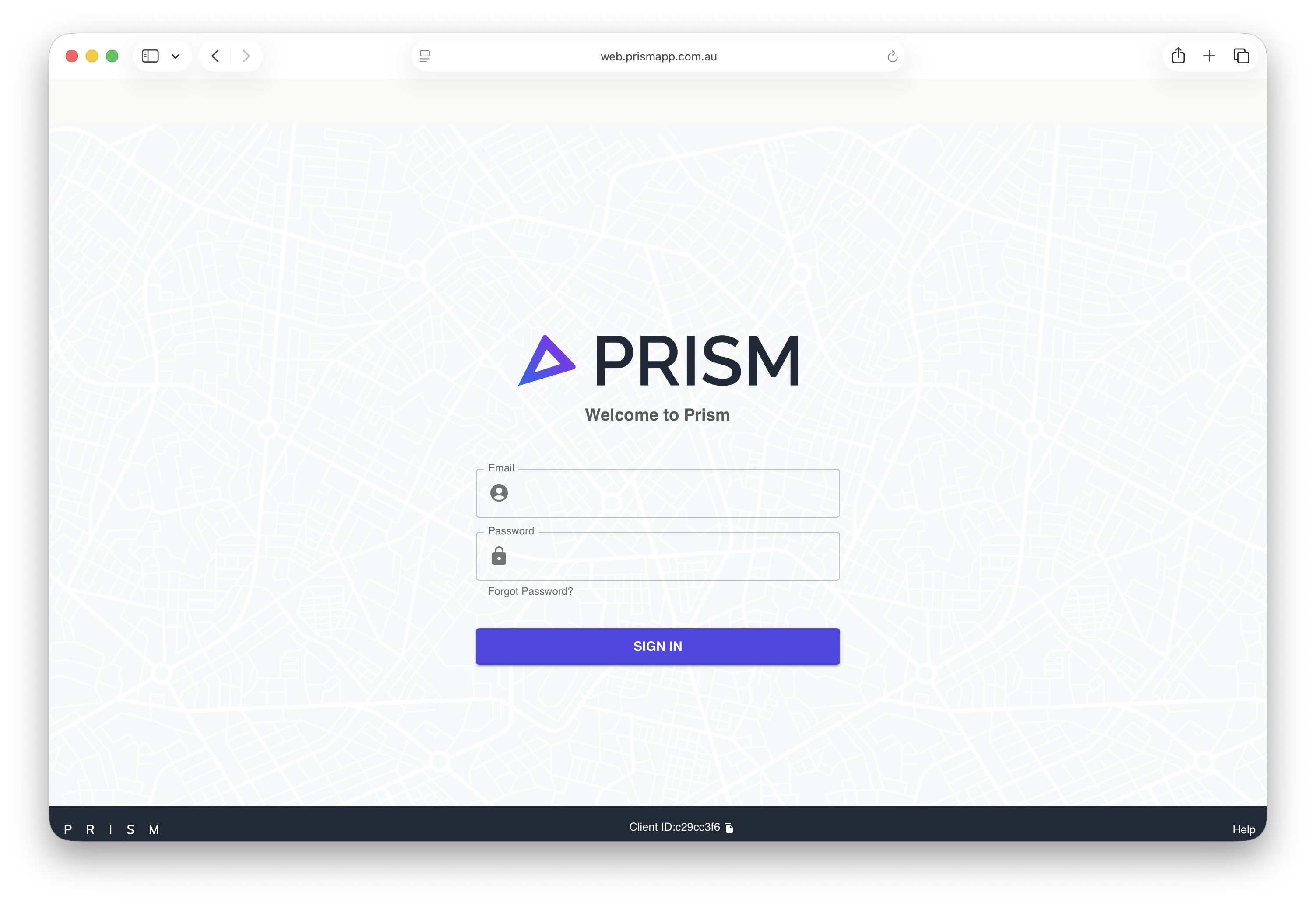
Task: Click the share icon in the browser toolbar
Action: pos(1179,56)
